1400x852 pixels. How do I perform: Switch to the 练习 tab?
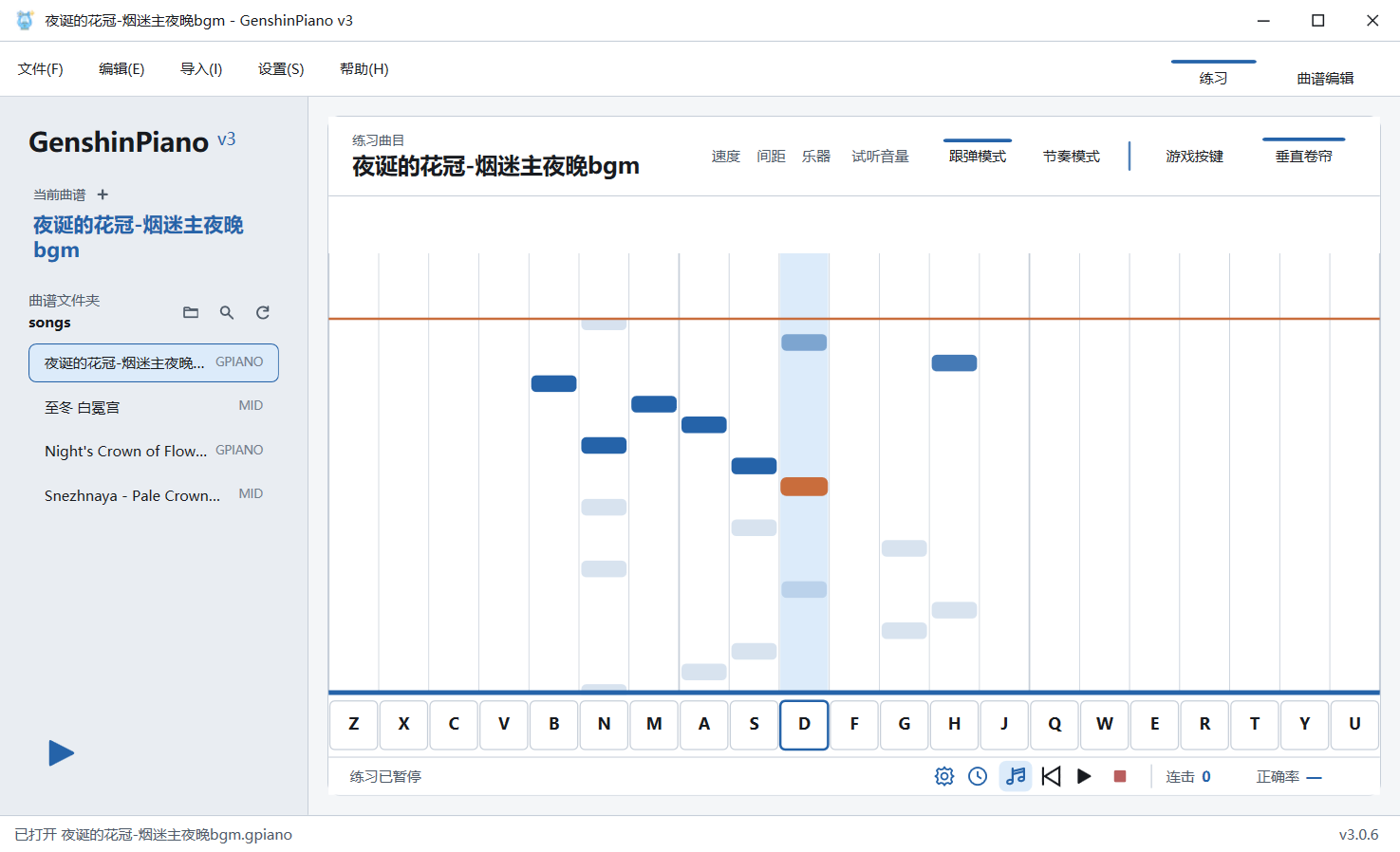pyautogui.click(x=1213, y=78)
